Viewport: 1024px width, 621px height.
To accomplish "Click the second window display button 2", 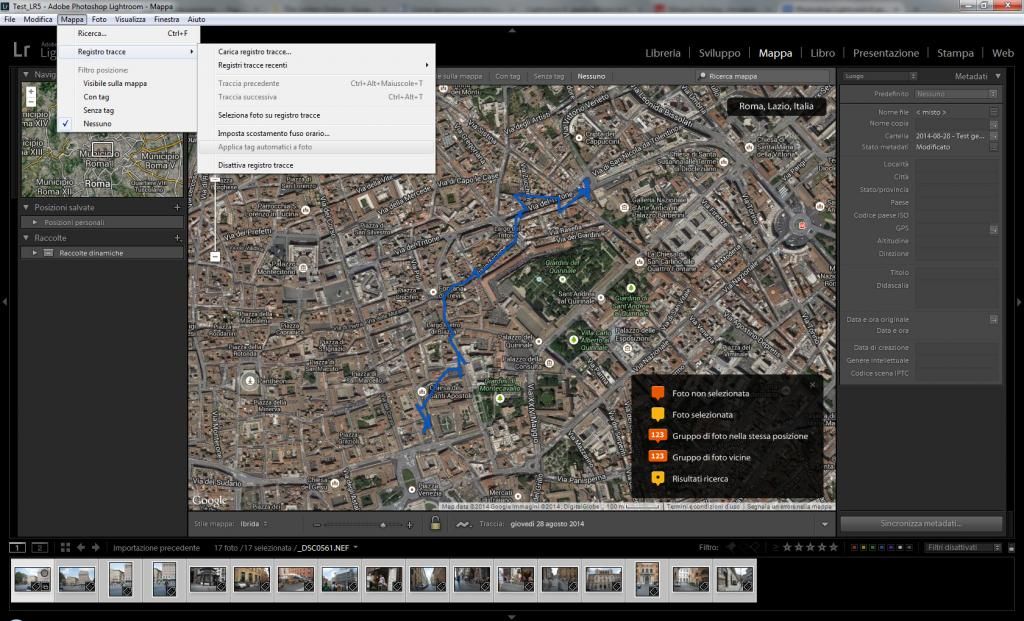I will pyautogui.click(x=40, y=547).
